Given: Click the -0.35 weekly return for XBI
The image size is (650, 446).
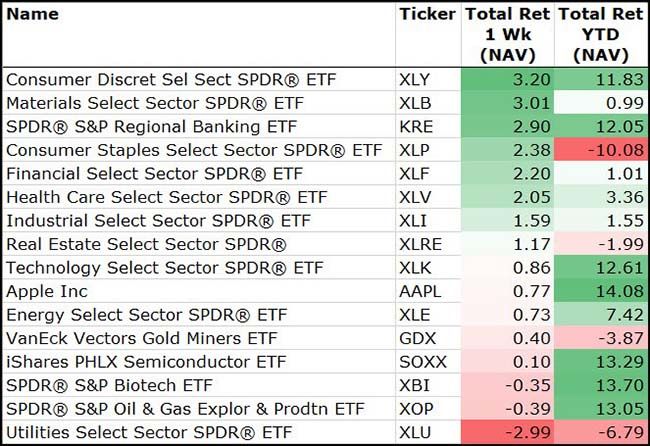Looking at the screenshot, I should tap(506, 386).
